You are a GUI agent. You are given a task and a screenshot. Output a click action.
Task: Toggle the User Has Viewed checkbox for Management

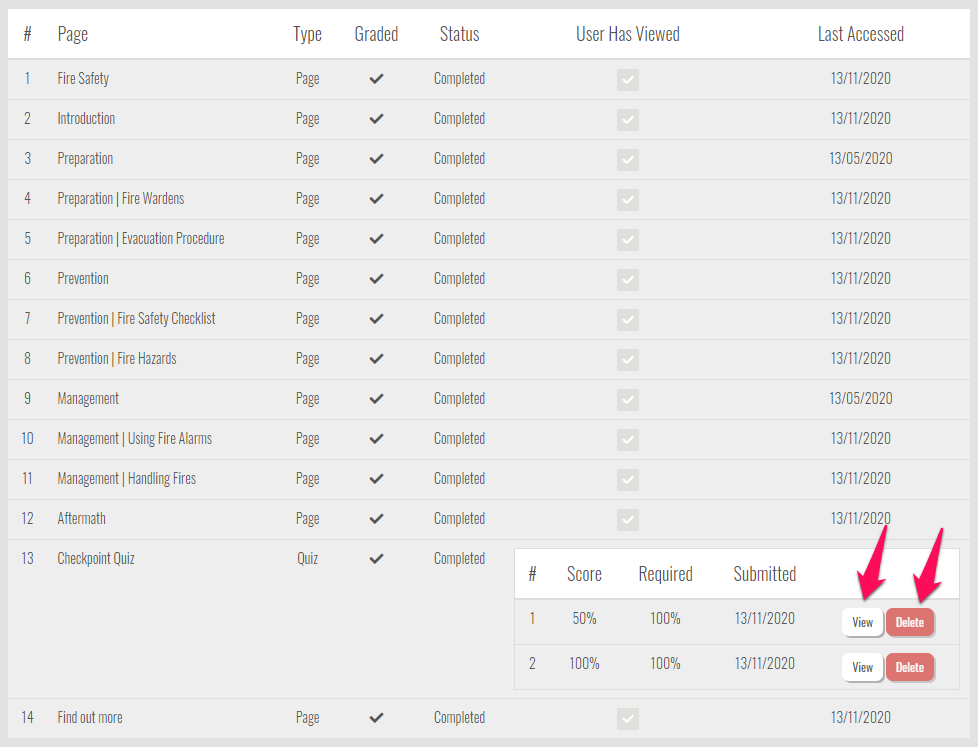tap(628, 400)
